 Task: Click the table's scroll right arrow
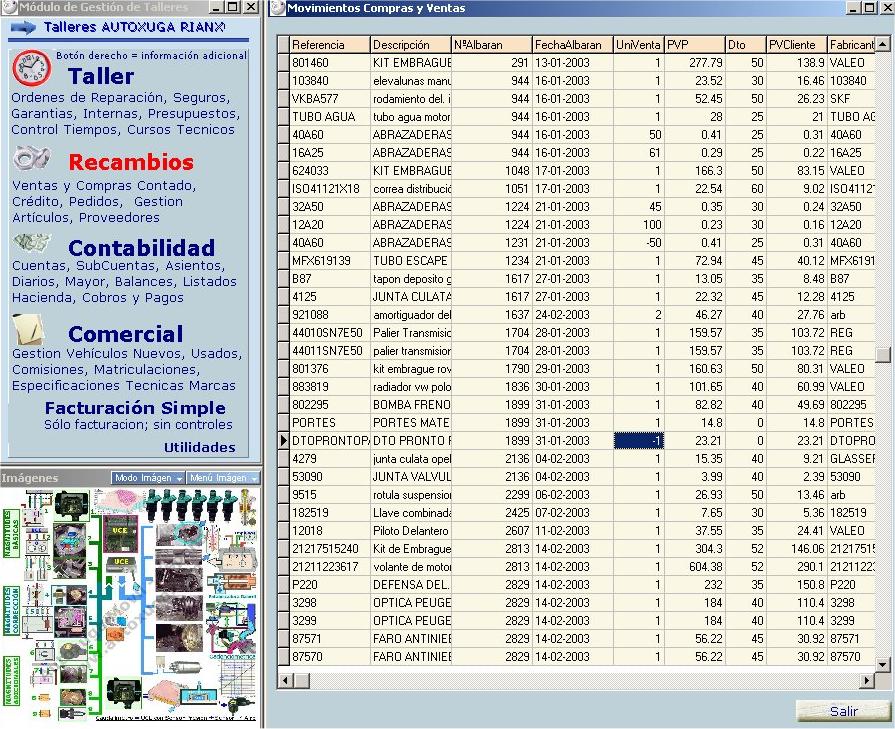click(x=868, y=680)
